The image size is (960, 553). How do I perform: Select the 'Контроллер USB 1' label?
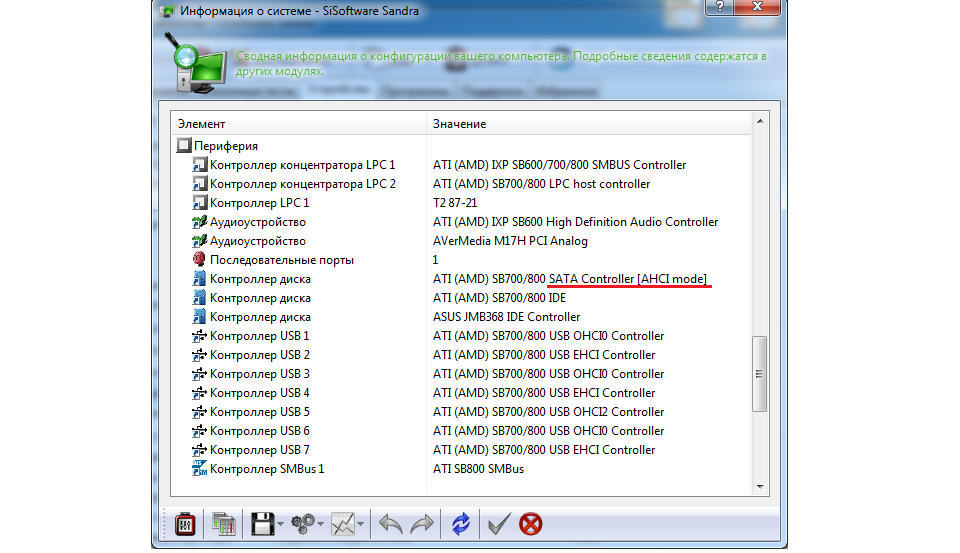260,336
